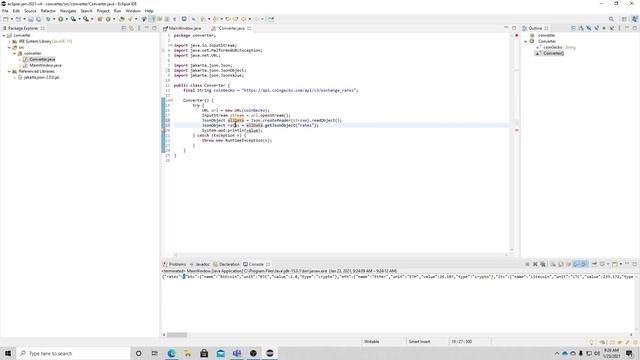This screenshot has height=360, width=640.
Task: Open the Windows Start menu
Action: (8, 353)
